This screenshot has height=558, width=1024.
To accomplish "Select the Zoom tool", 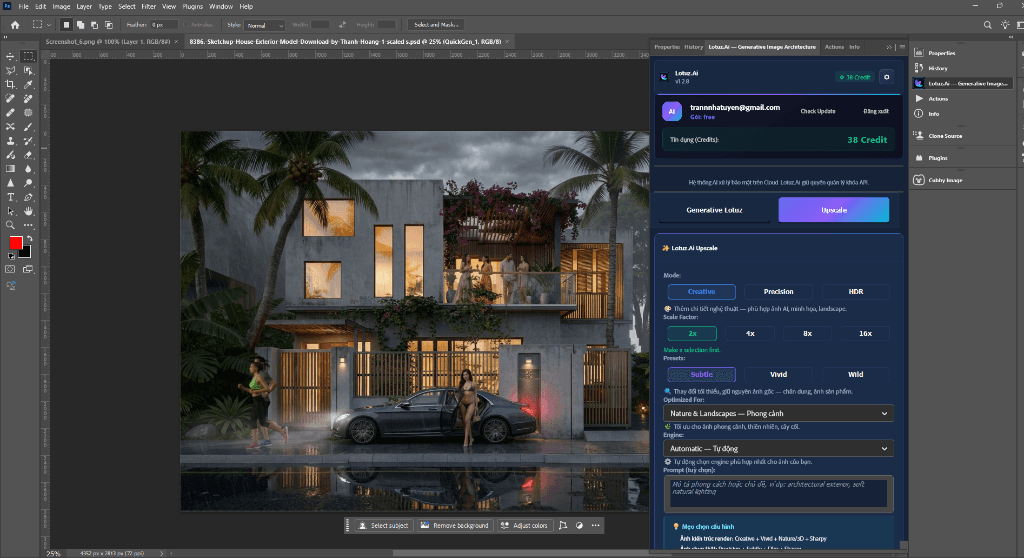I will pos(10,225).
